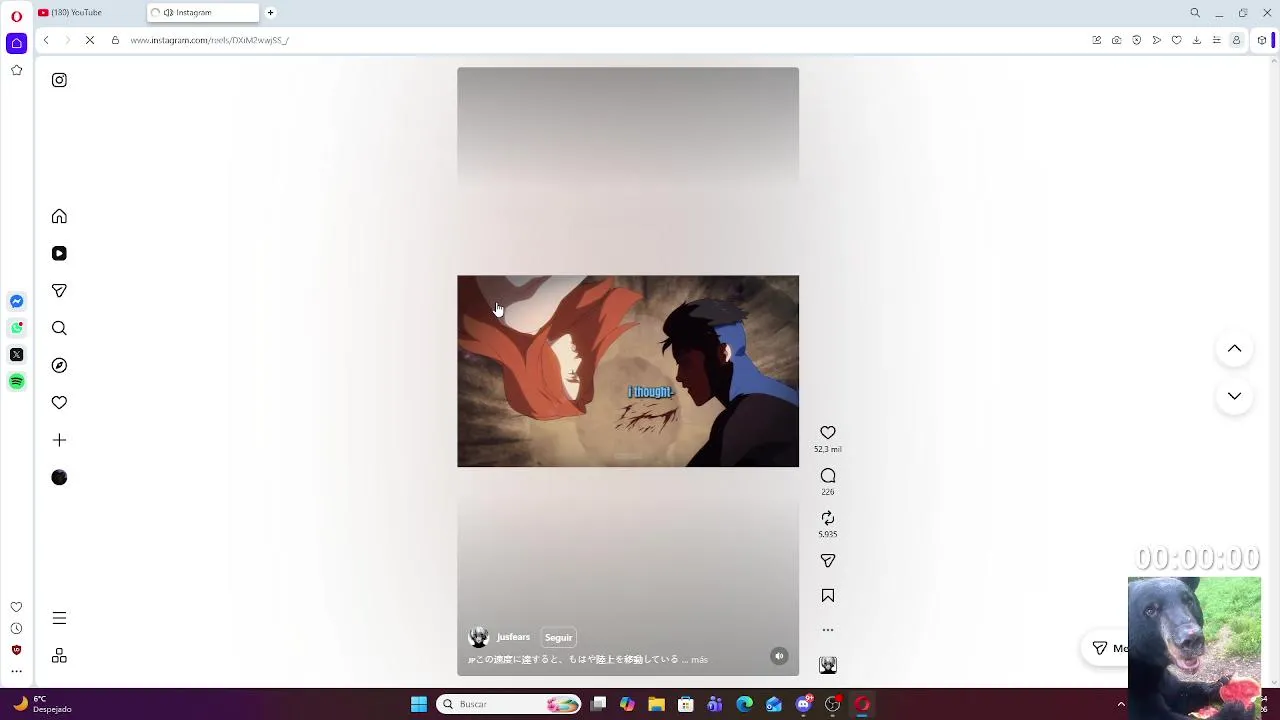
Task: Open Messenger in Opera sidebar
Action: coord(16,301)
